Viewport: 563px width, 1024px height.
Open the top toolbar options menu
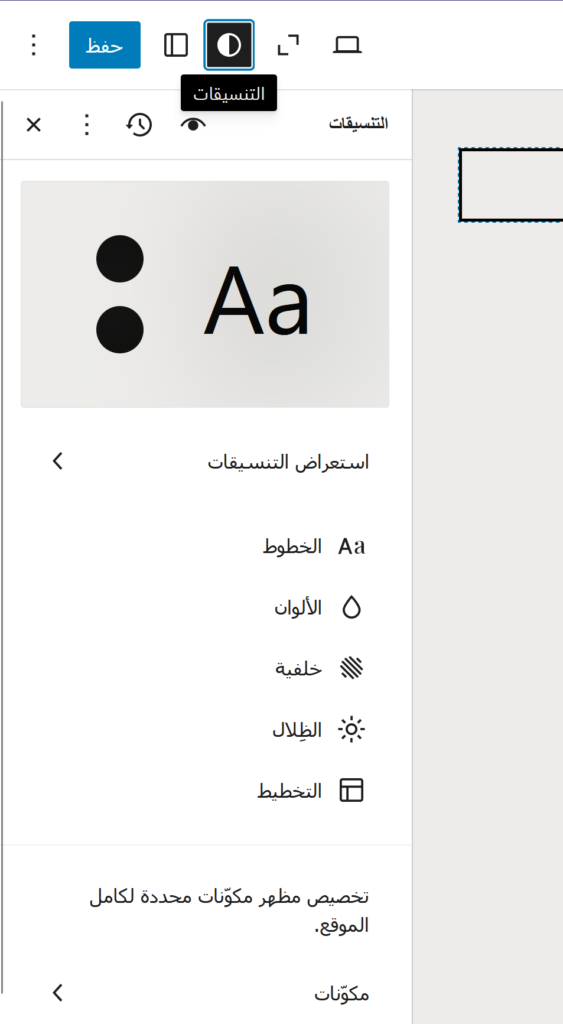(x=34, y=45)
